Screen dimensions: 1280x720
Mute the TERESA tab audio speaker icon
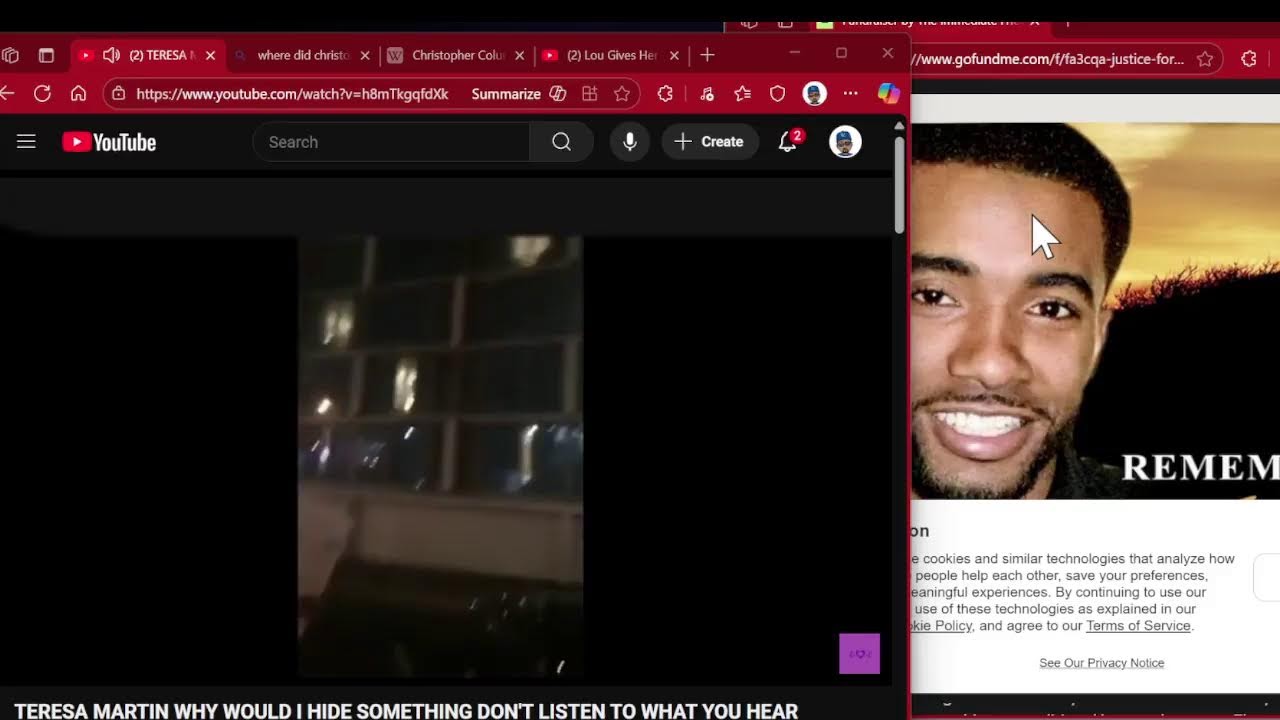(x=111, y=55)
